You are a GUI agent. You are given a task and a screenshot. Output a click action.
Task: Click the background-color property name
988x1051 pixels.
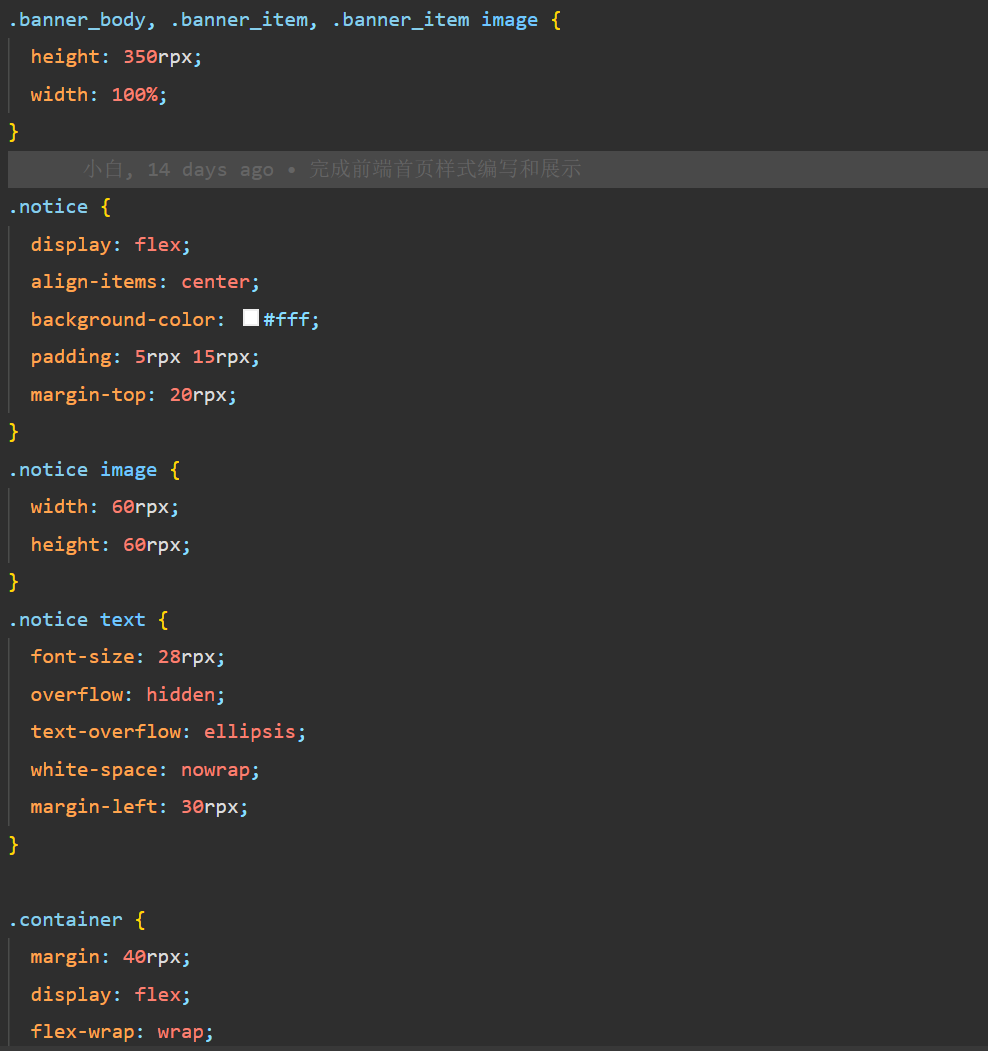(x=122, y=320)
